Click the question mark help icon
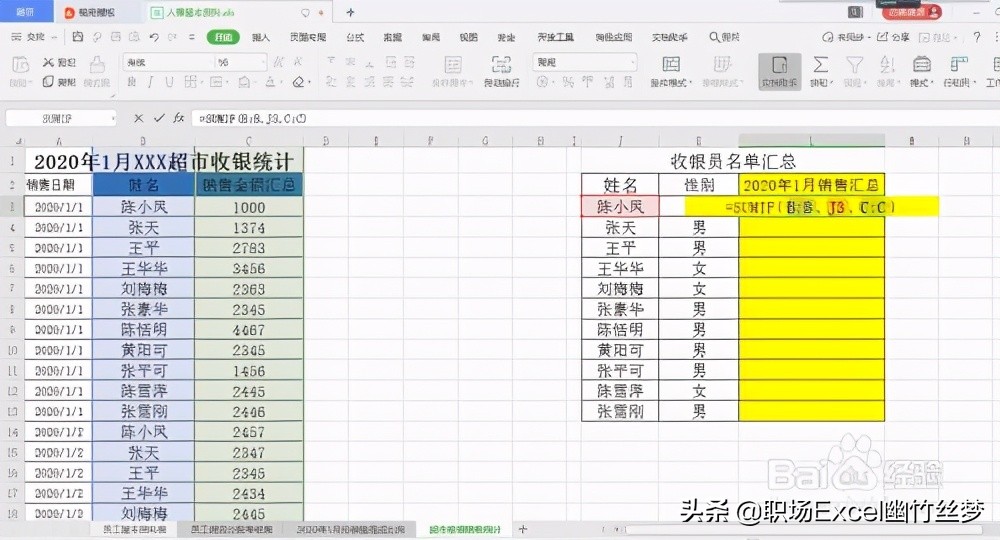This screenshot has height=540, width=1000. pos(976,38)
